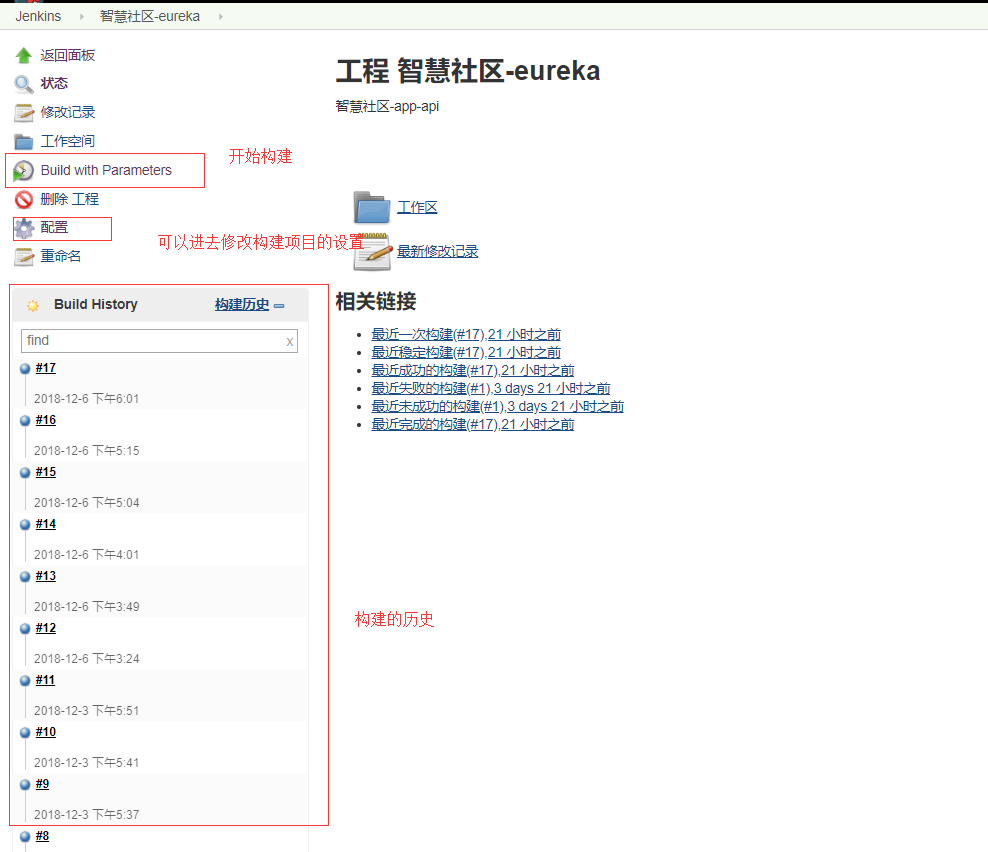Clear the find box with the x
The height and width of the screenshot is (852, 988).
290,342
